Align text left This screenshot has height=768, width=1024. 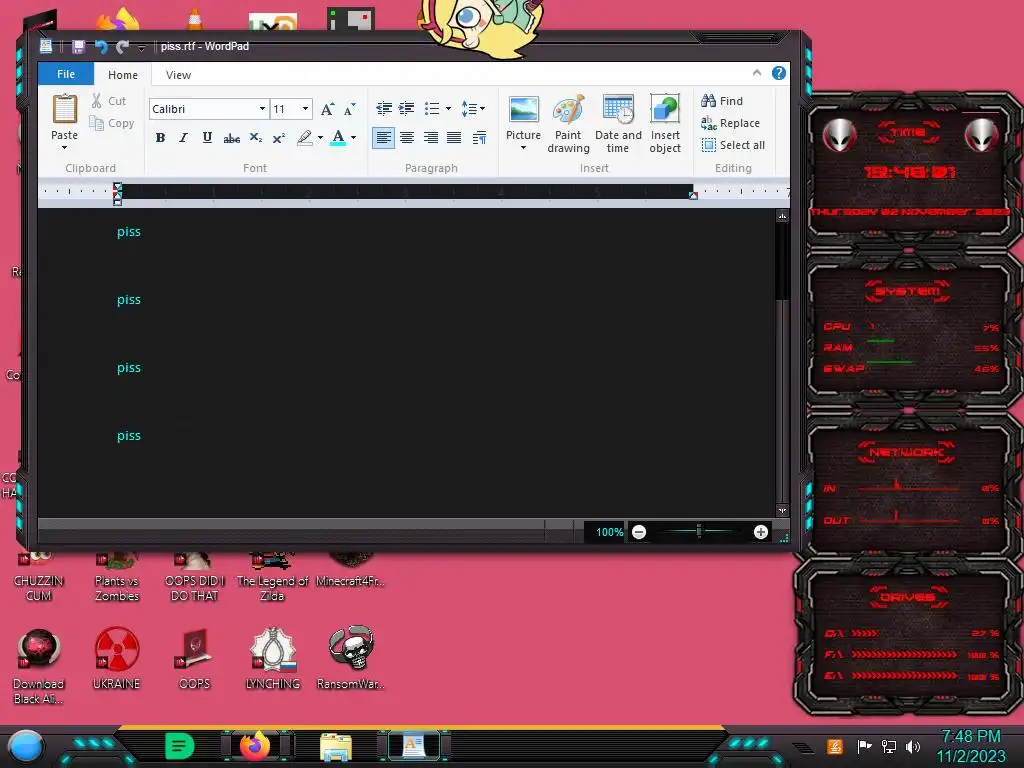pyautogui.click(x=383, y=138)
